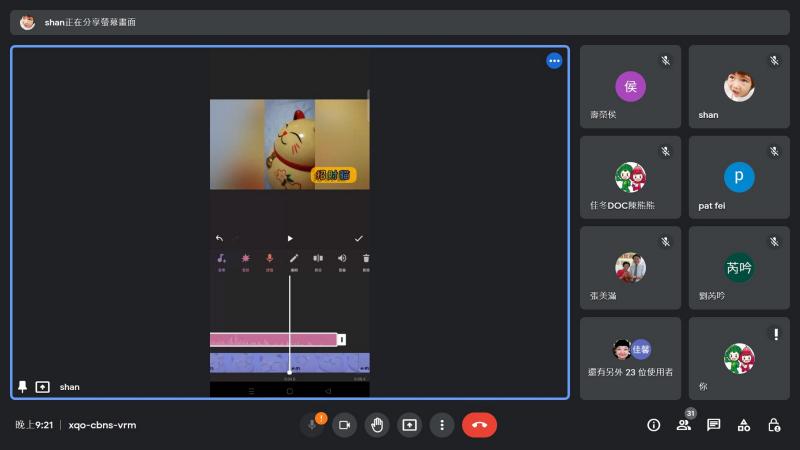Select the 壽榮侯 participant tile

pyautogui.click(x=630, y=86)
